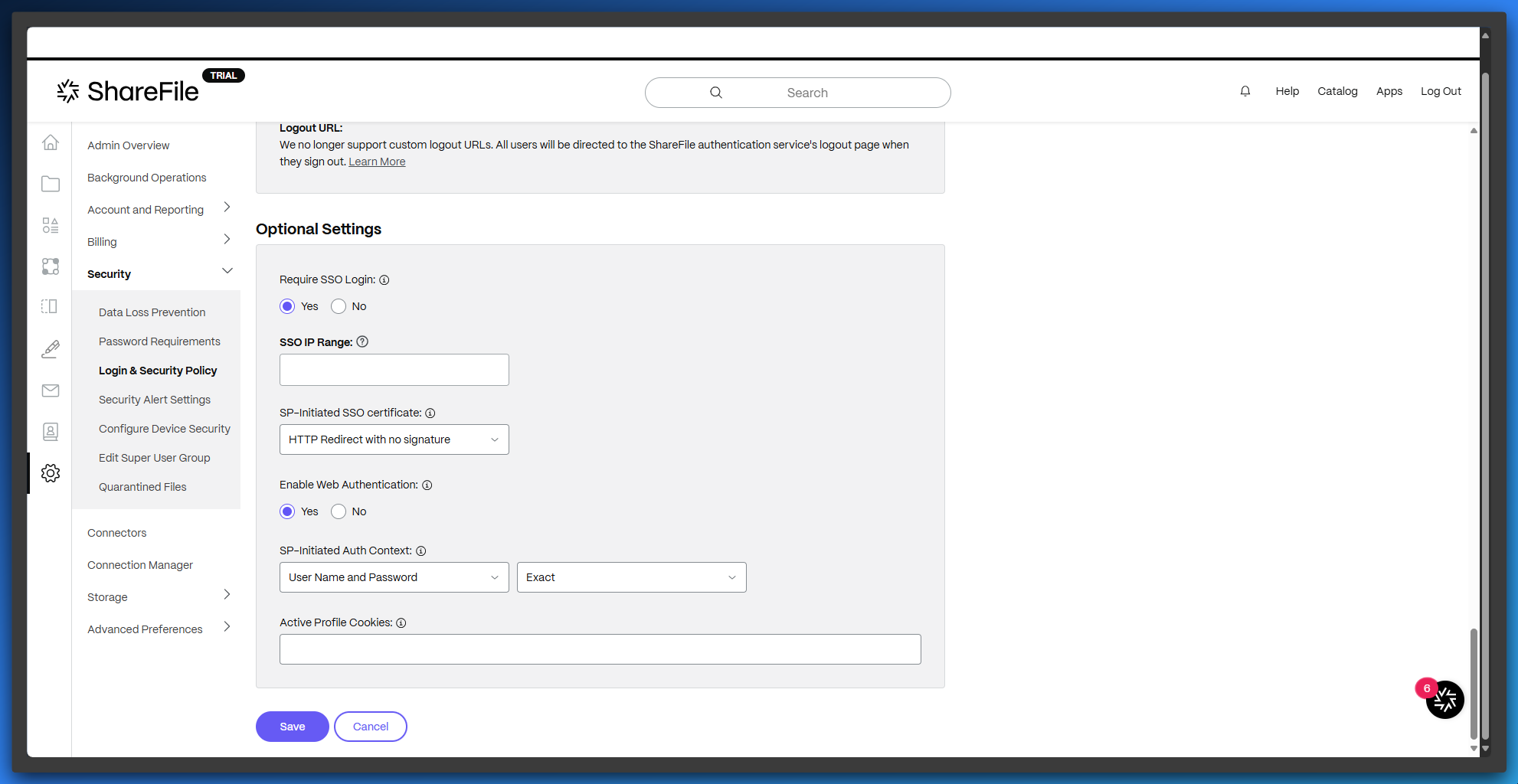Open the Learn More link

click(x=377, y=162)
